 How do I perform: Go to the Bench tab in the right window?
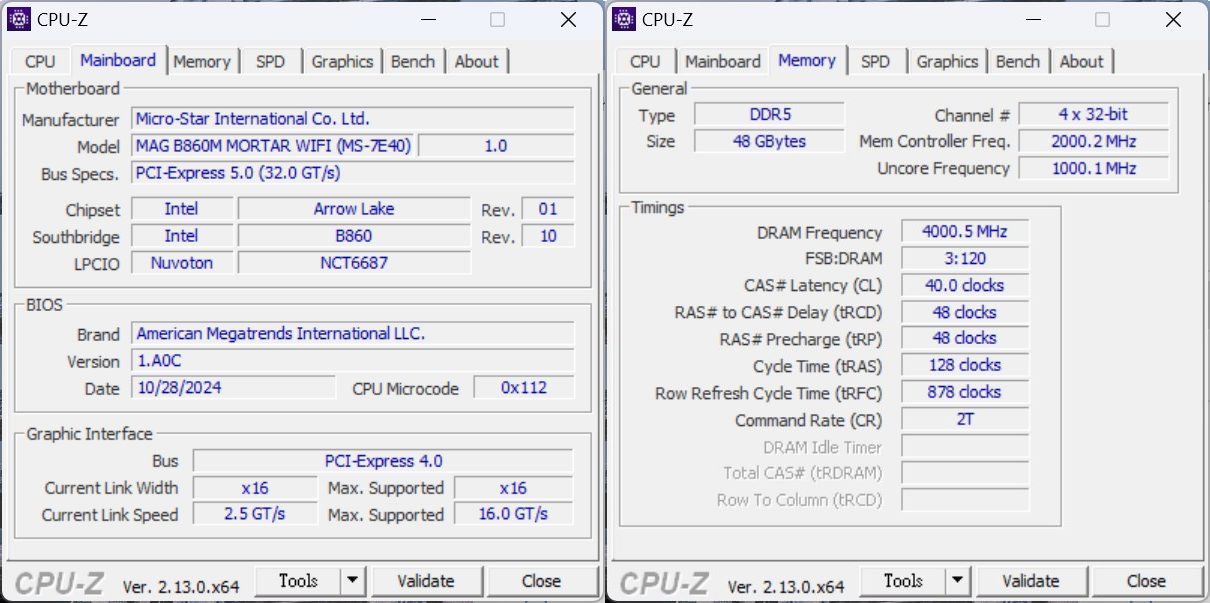click(1018, 61)
